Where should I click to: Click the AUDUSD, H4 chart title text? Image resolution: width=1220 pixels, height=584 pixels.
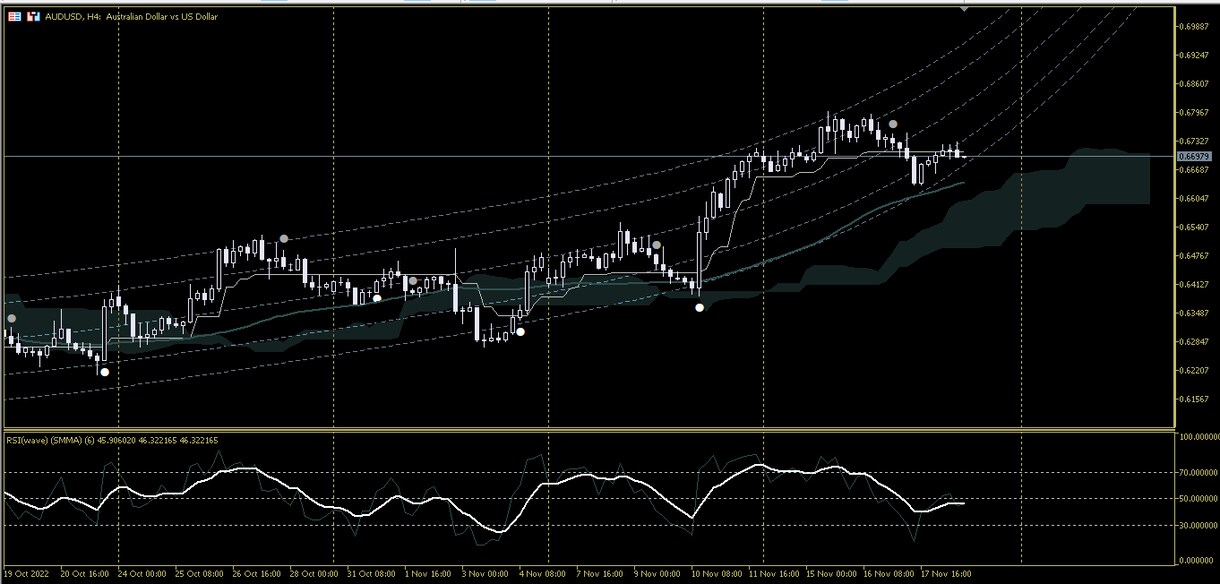click(x=131, y=16)
